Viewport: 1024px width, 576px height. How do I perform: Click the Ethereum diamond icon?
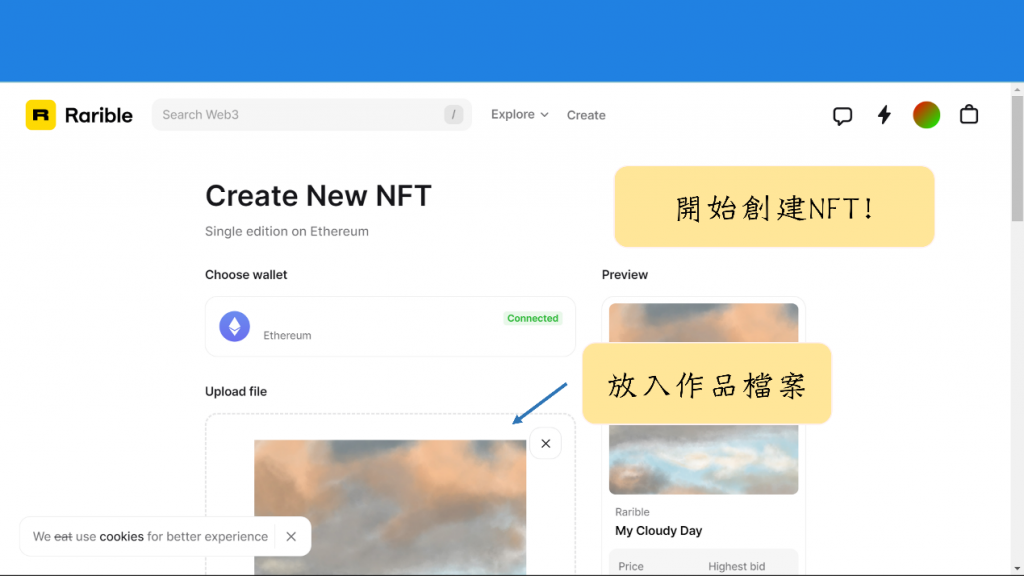234,327
